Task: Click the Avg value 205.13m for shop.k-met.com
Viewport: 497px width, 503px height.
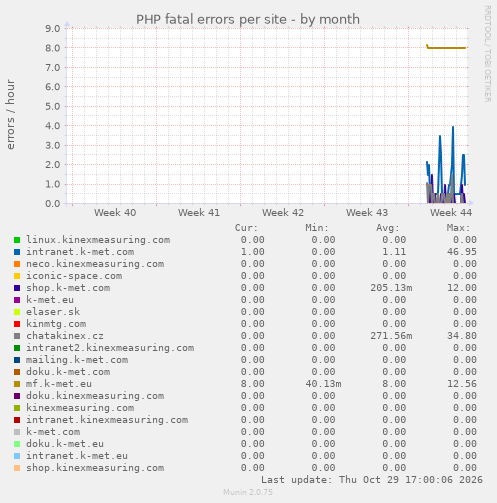Action: (x=391, y=288)
